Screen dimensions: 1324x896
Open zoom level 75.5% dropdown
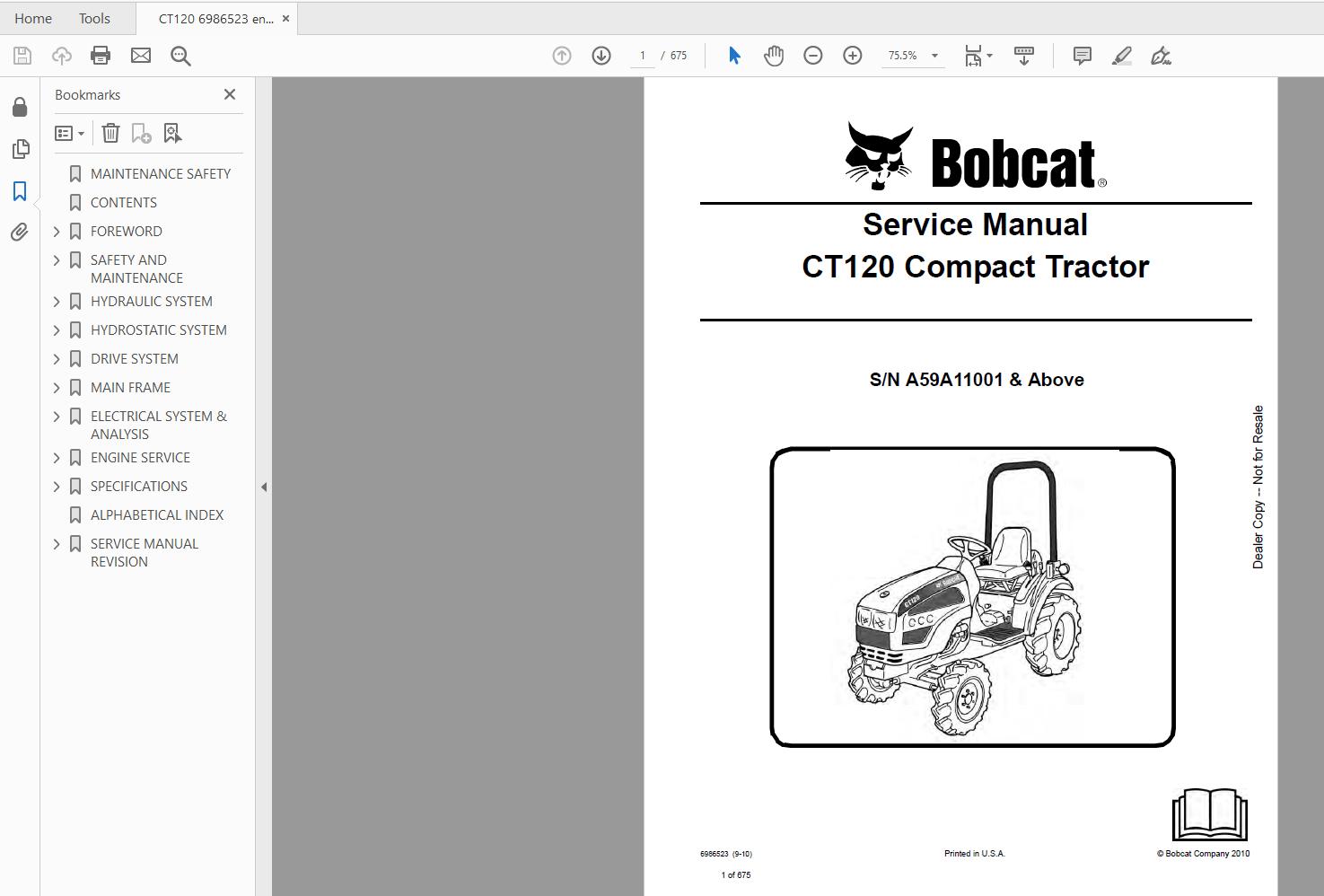[934, 56]
